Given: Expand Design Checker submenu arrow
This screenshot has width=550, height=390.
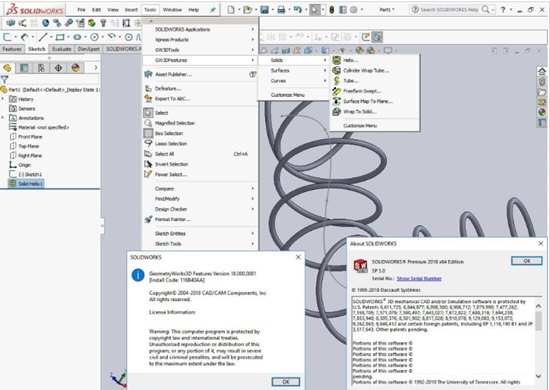Looking at the screenshot, I should click(x=253, y=209).
